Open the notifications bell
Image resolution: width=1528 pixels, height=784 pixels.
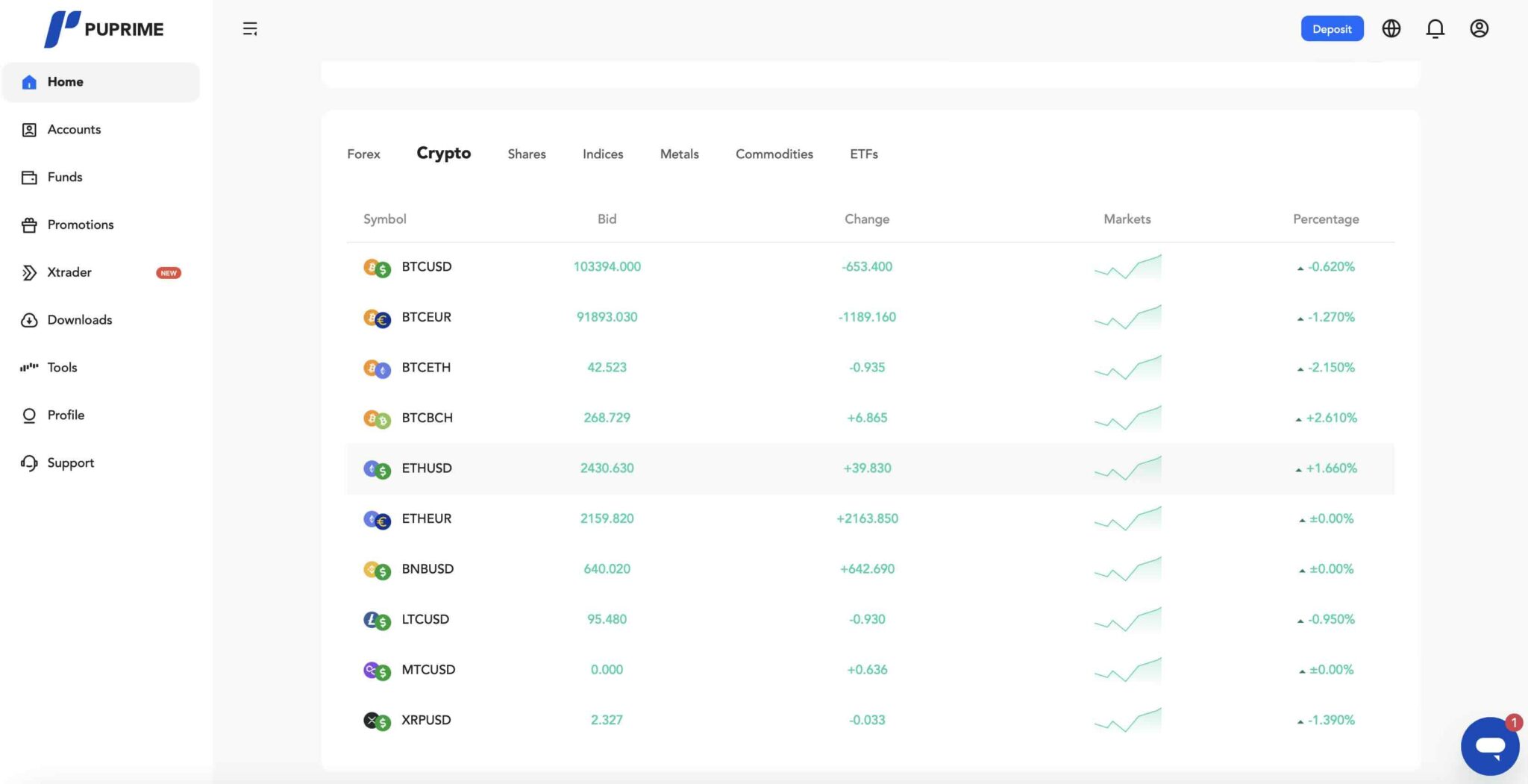[x=1435, y=28]
